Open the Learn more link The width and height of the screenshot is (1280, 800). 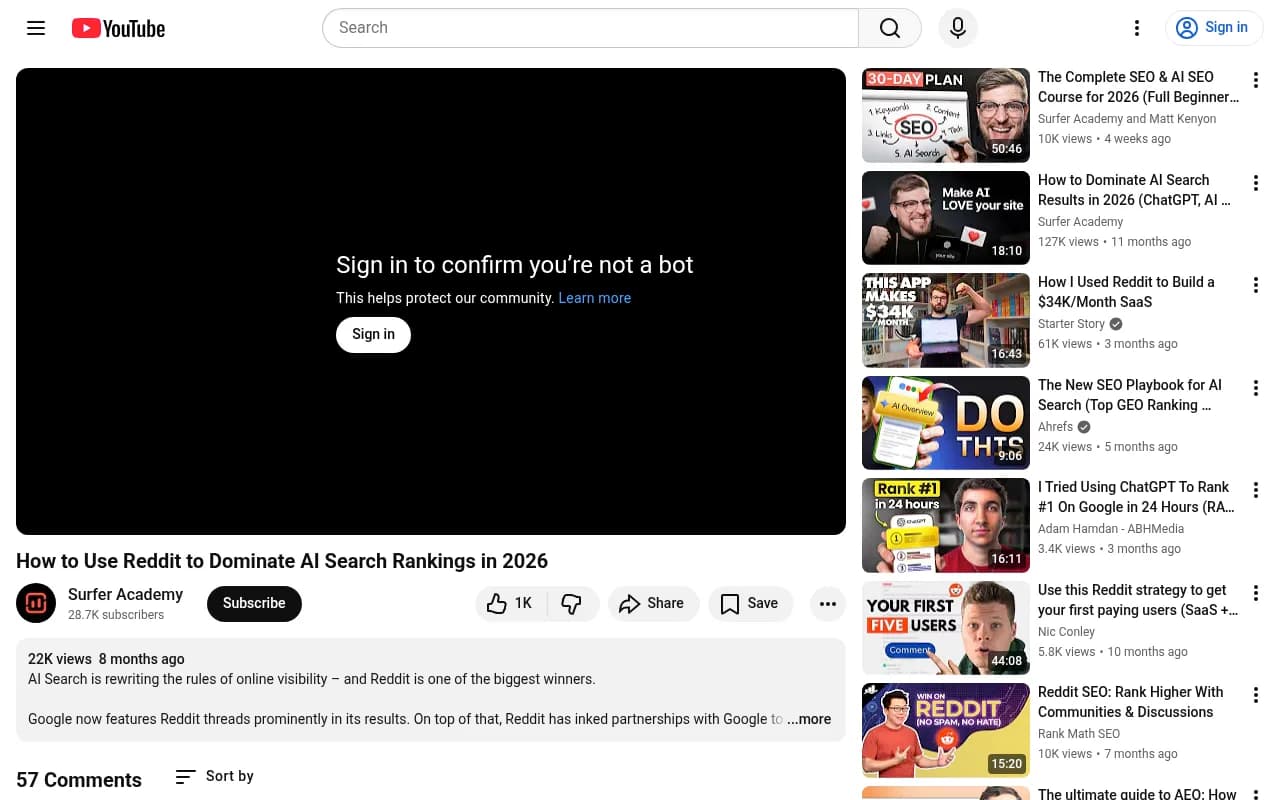coord(594,298)
